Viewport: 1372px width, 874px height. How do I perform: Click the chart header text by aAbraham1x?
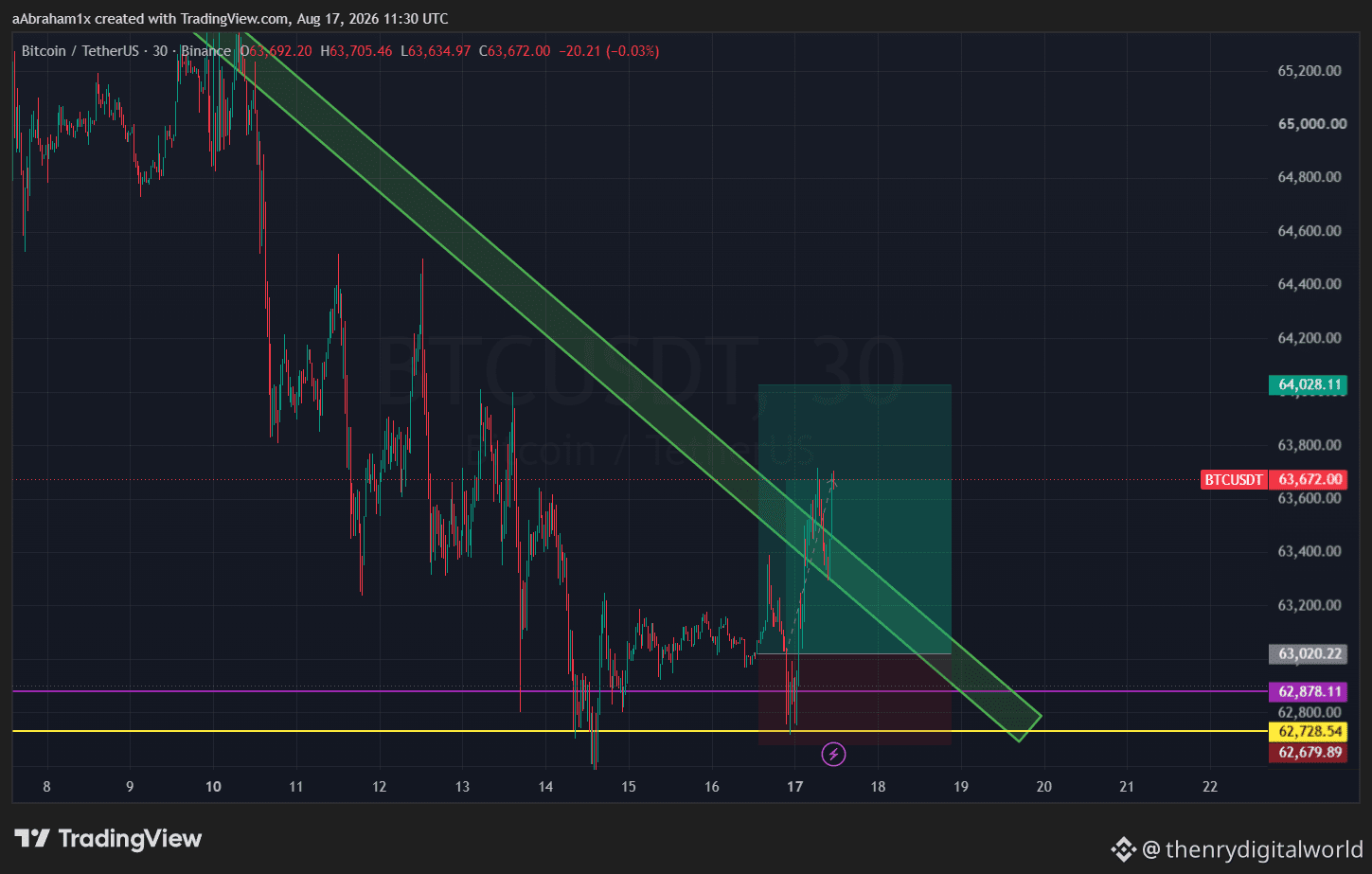click(230, 19)
